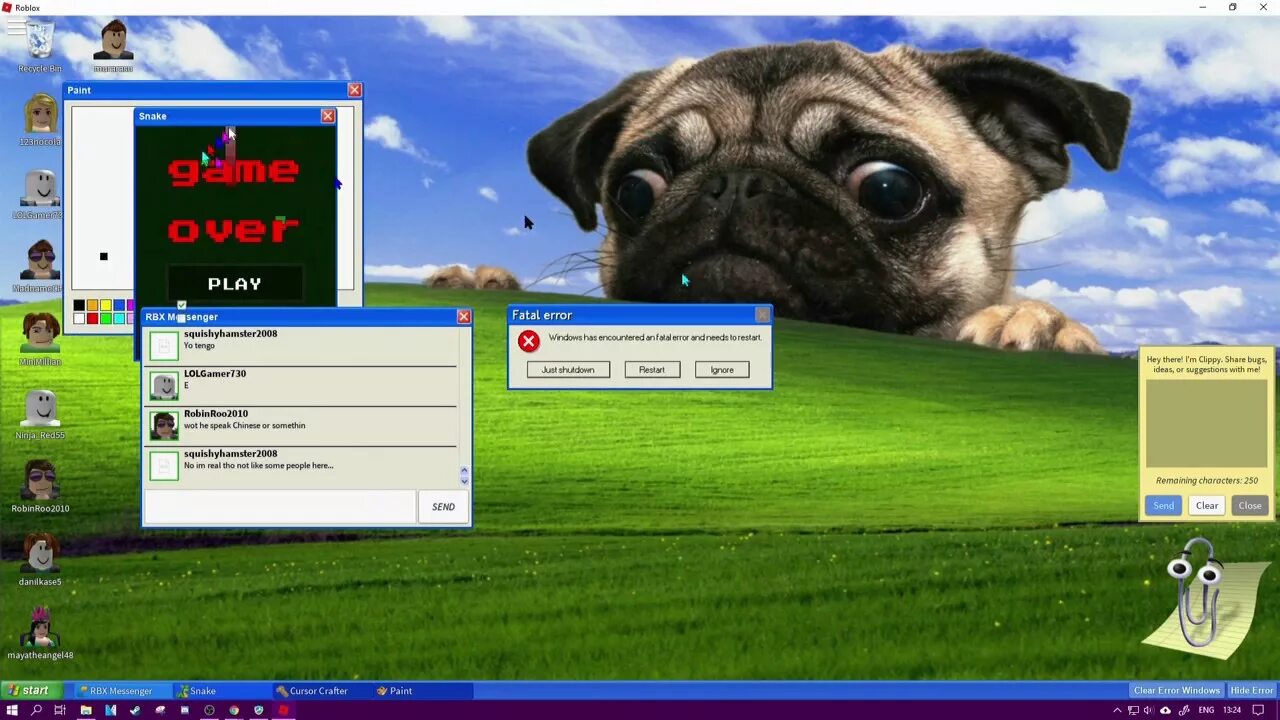
Task: Click the message input field in RBX Messenger
Action: point(280,507)
